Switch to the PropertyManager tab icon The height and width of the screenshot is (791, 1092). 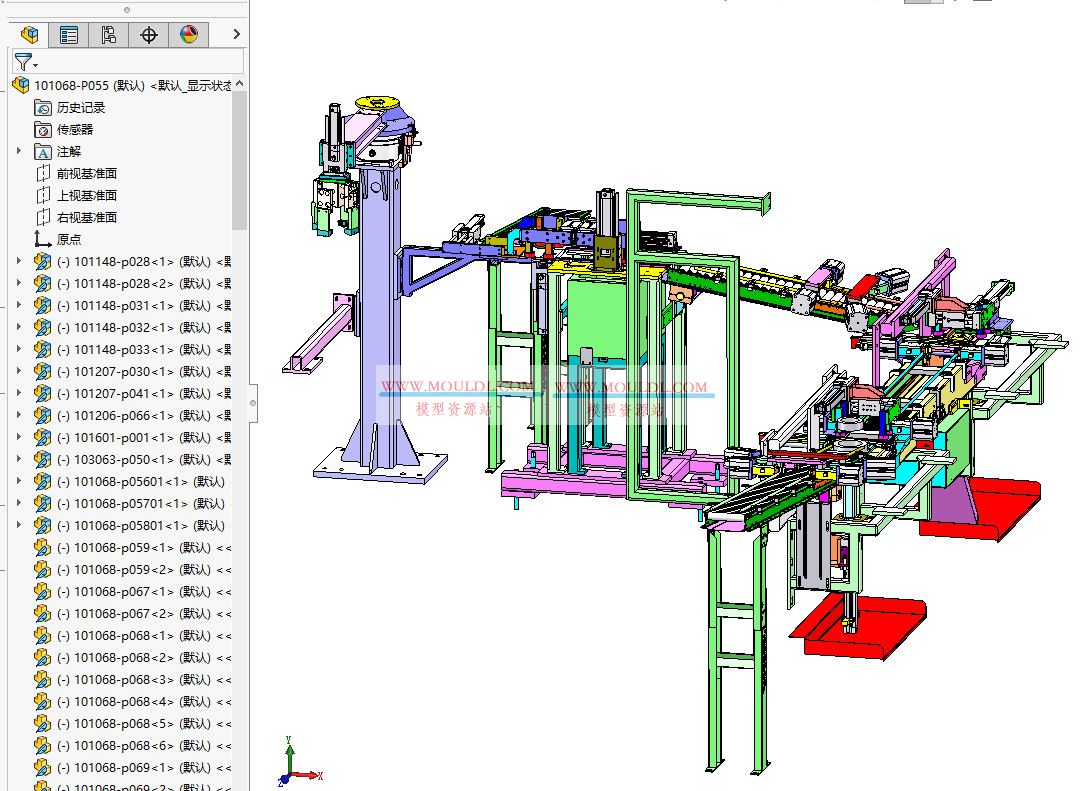(68, 34)
